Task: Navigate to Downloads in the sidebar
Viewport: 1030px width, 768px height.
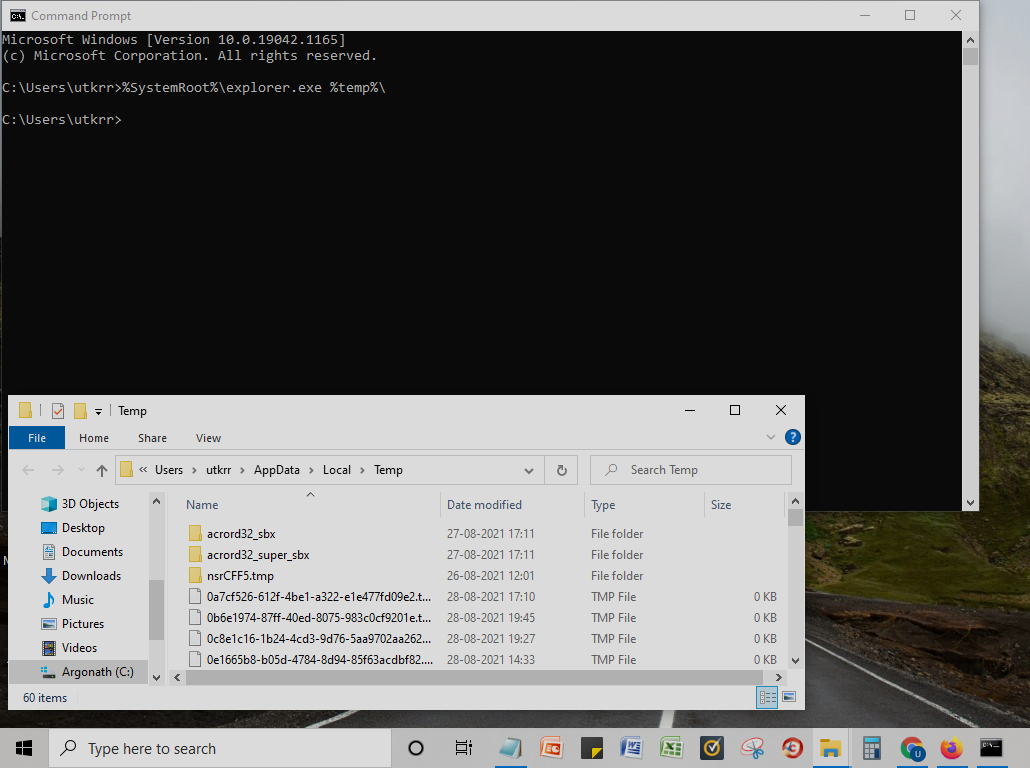Action: (90, 575)
